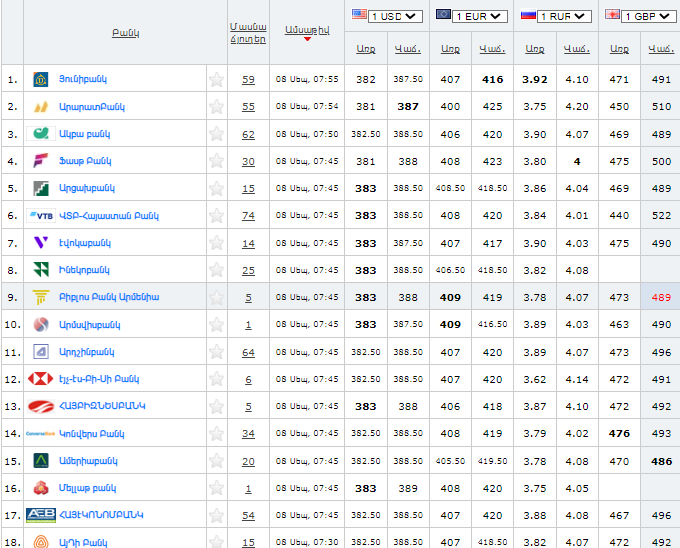The image size is (680, 548).
Task: Open the ՎՏԲ-Հայաստան Բանկ link
Action: pyautogui.click(x=109, y=215)
